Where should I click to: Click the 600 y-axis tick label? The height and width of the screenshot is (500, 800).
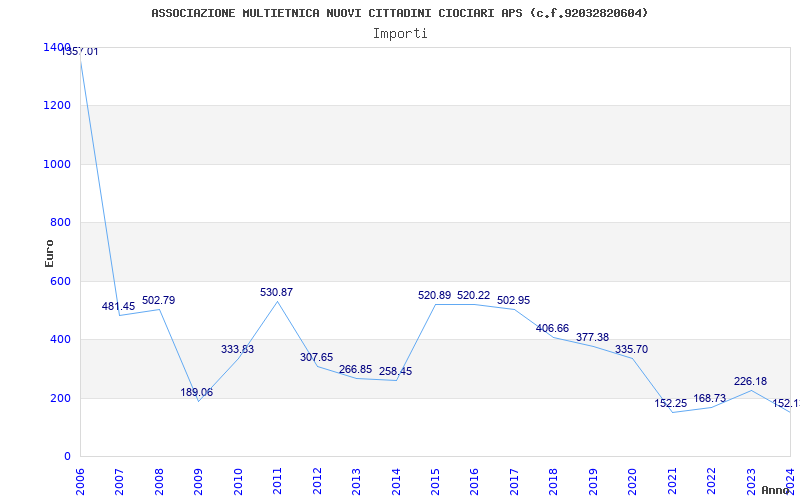coord(60,281)
